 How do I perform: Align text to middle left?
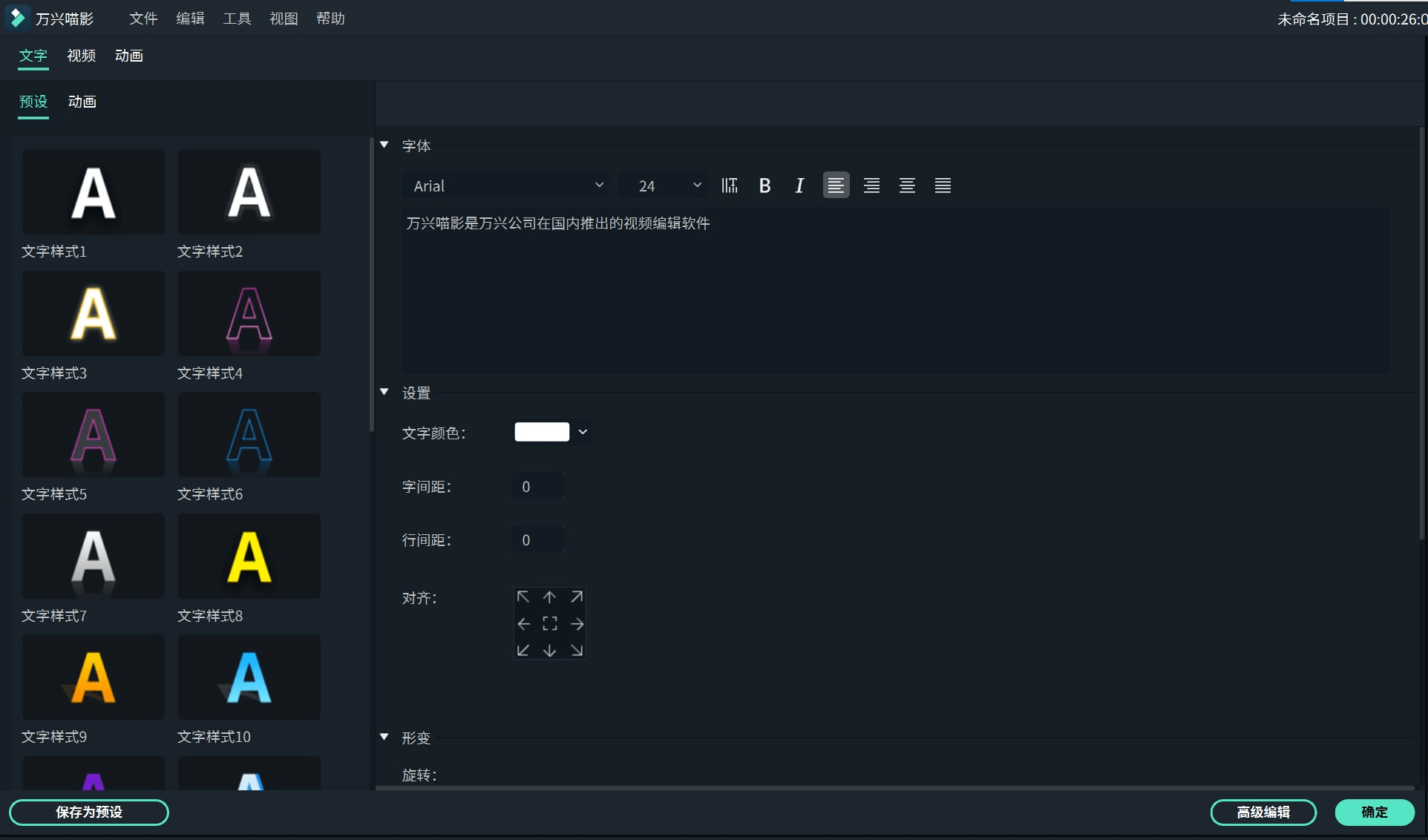[523, 624]
